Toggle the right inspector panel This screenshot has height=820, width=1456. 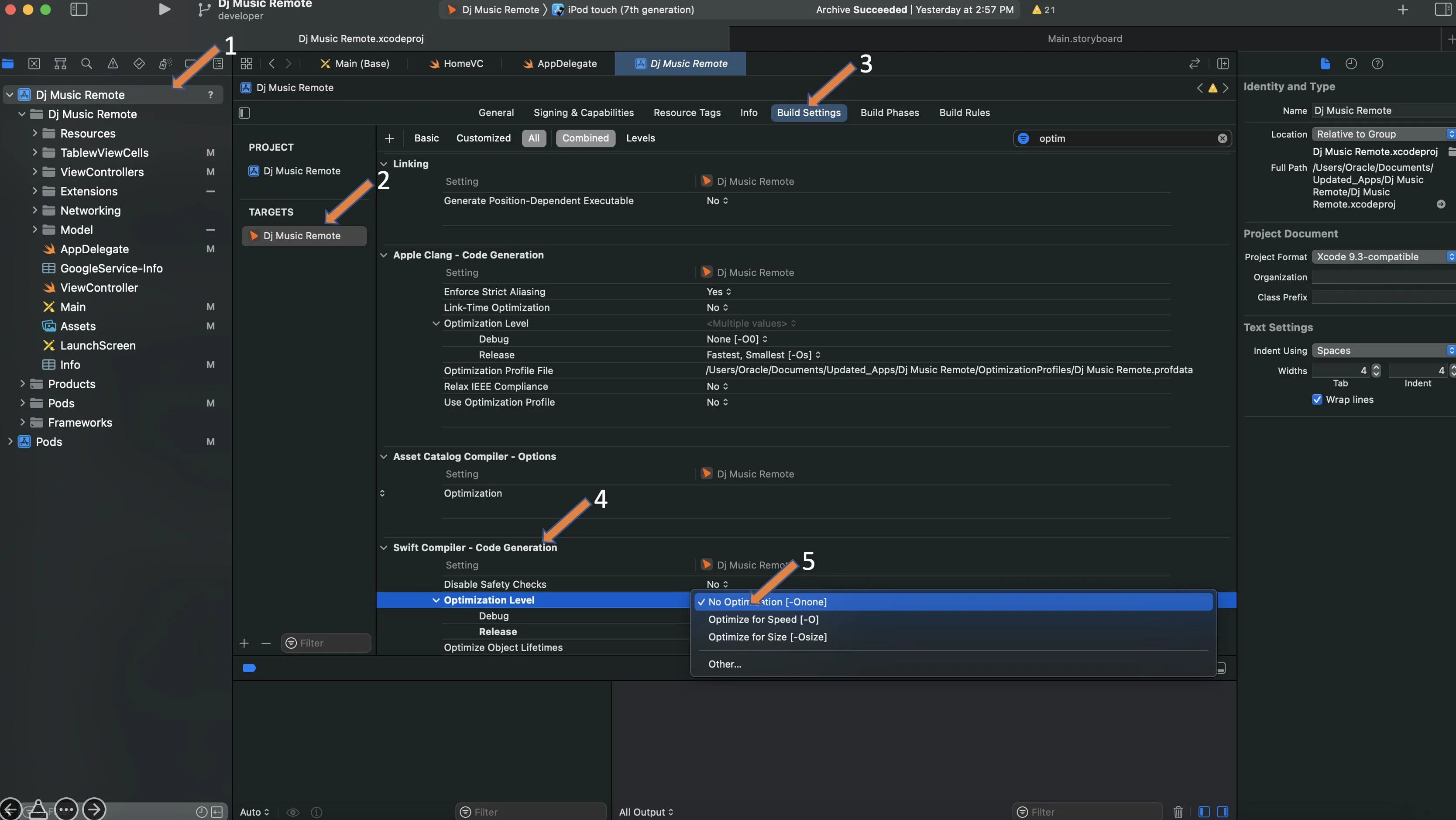(x=1443, y=10)
